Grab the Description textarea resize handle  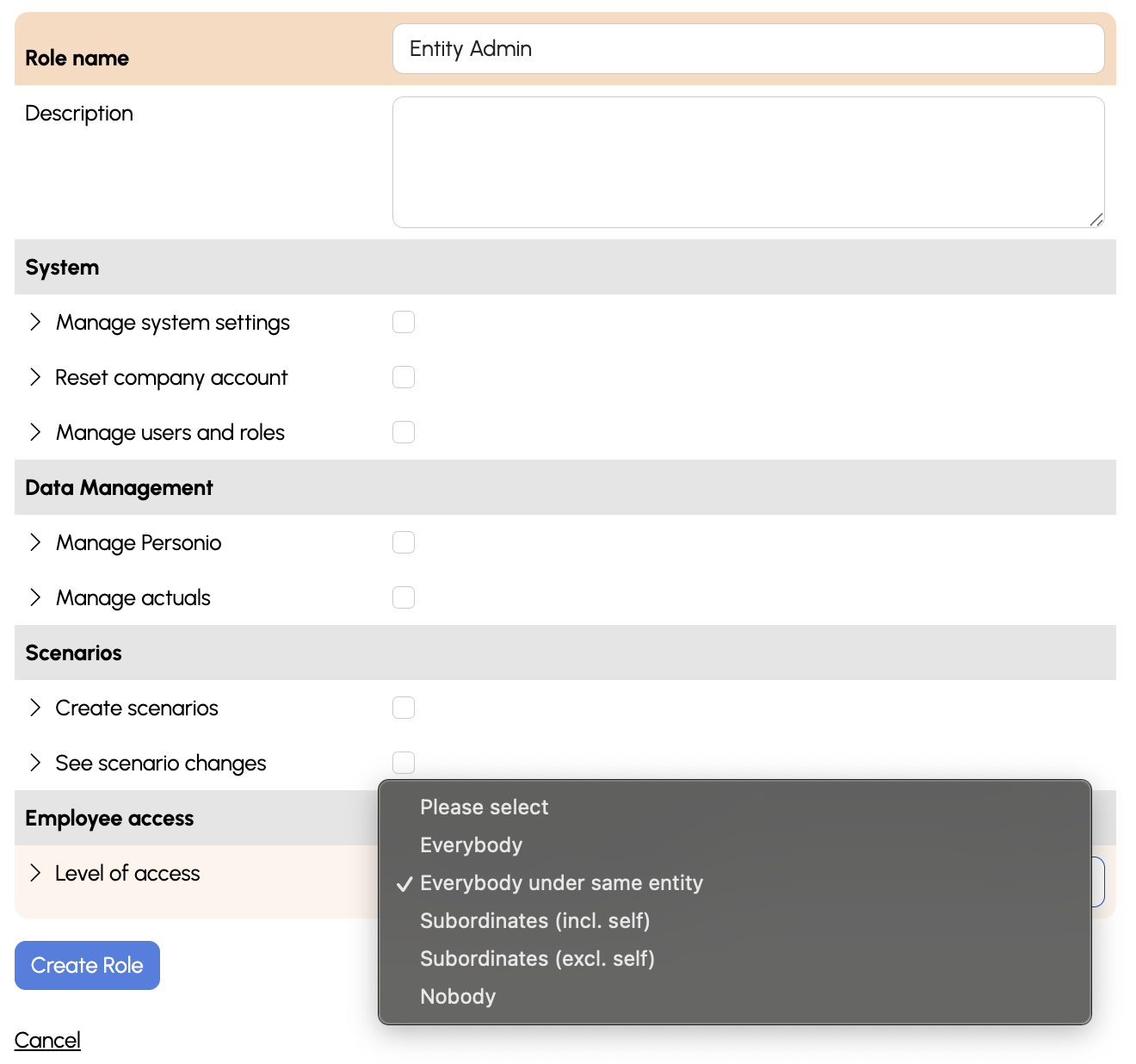coord(1096,220)
